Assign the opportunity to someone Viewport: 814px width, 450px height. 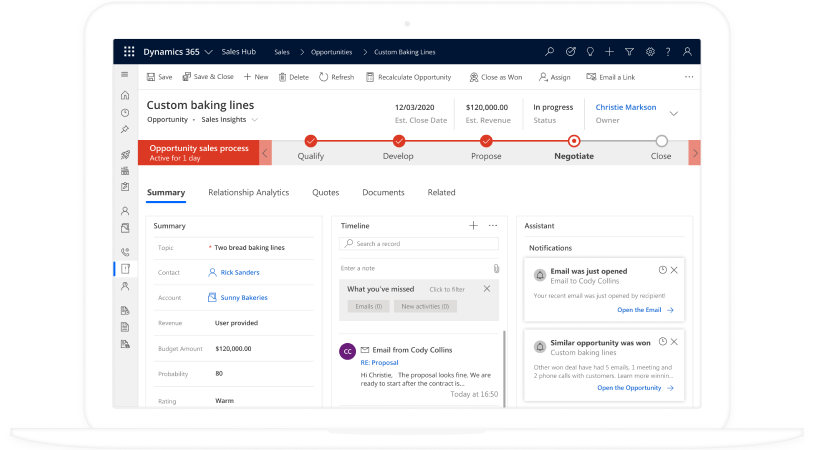pos(554,77)
